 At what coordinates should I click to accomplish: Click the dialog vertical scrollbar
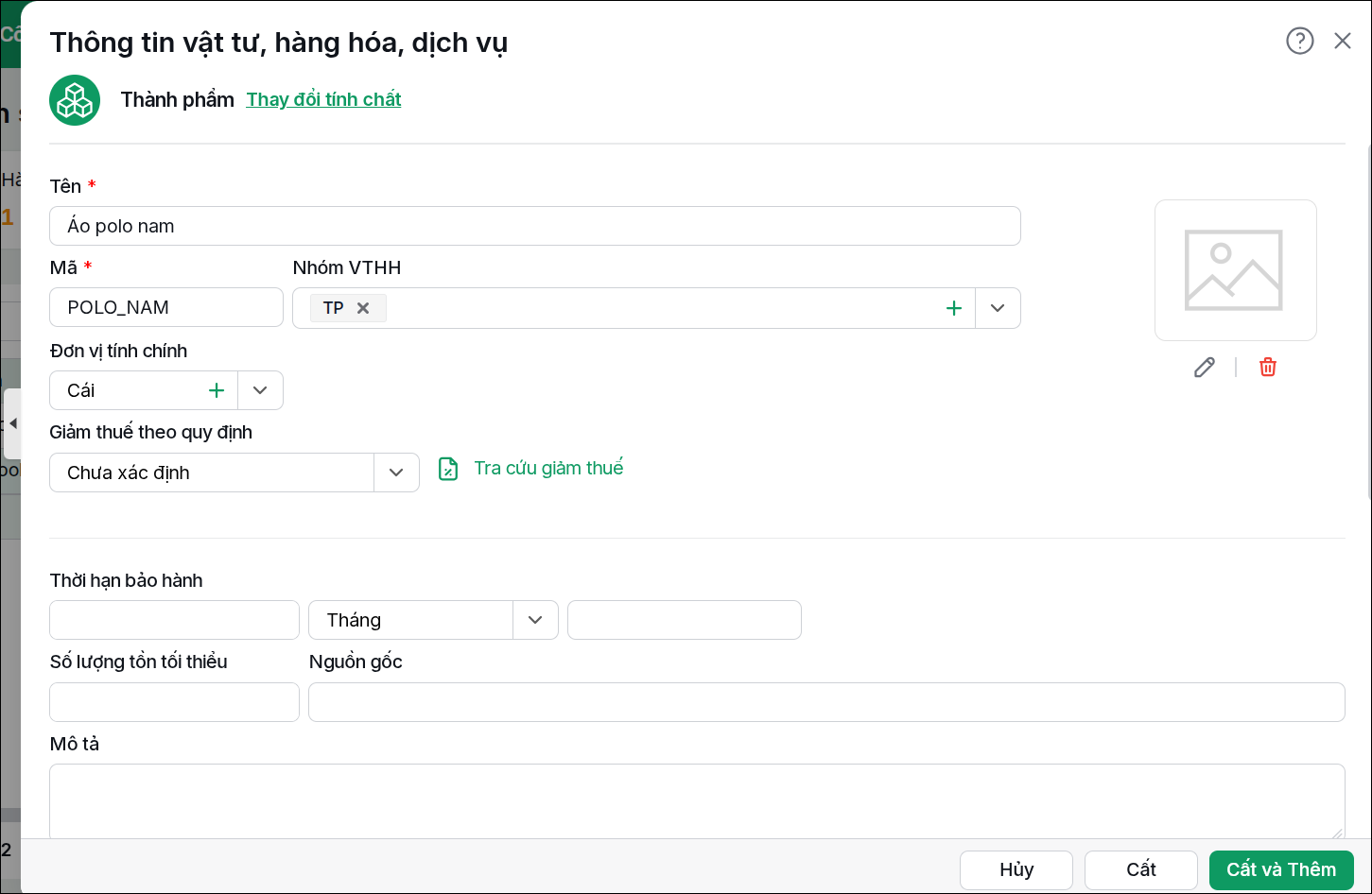click(x=1367, y=321)
